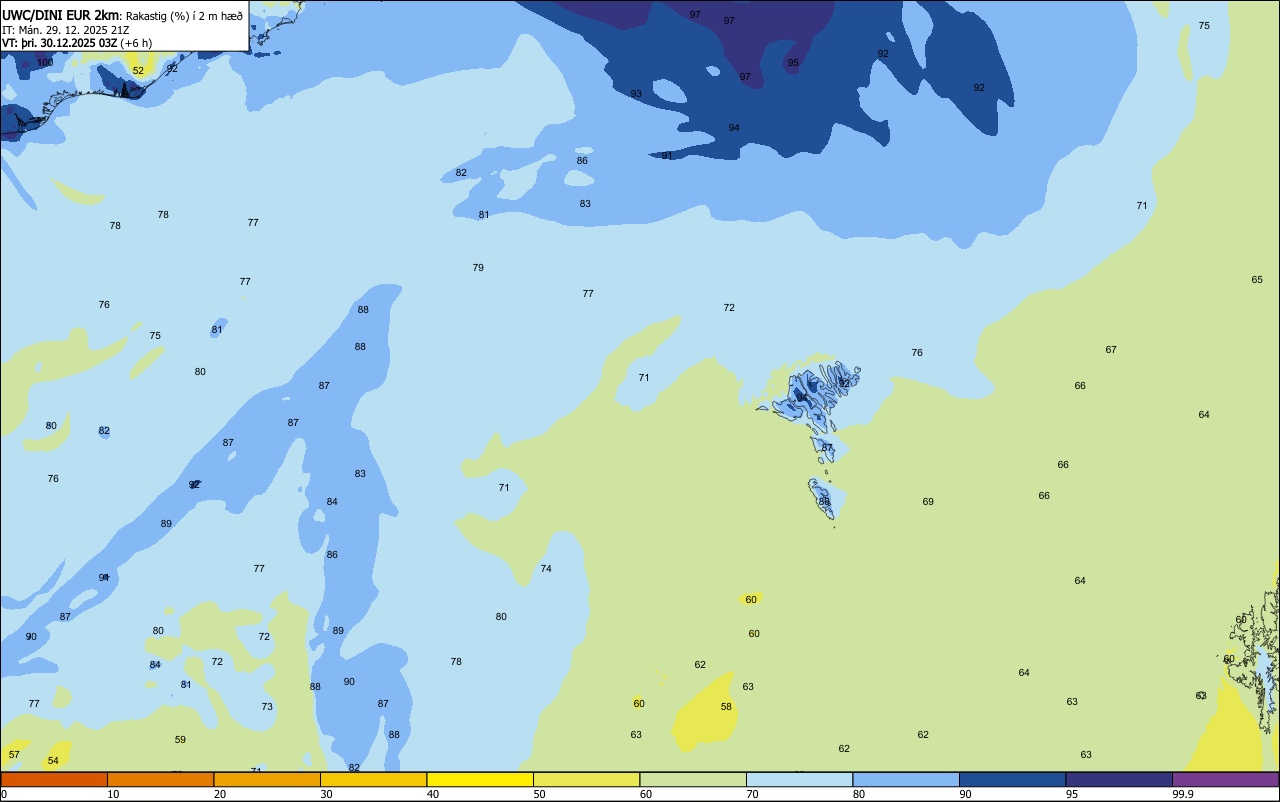The width and height of the screenshot is (1280, 802).
Task: Click the humidity value 67 on map
Action: coord(1111,349)
